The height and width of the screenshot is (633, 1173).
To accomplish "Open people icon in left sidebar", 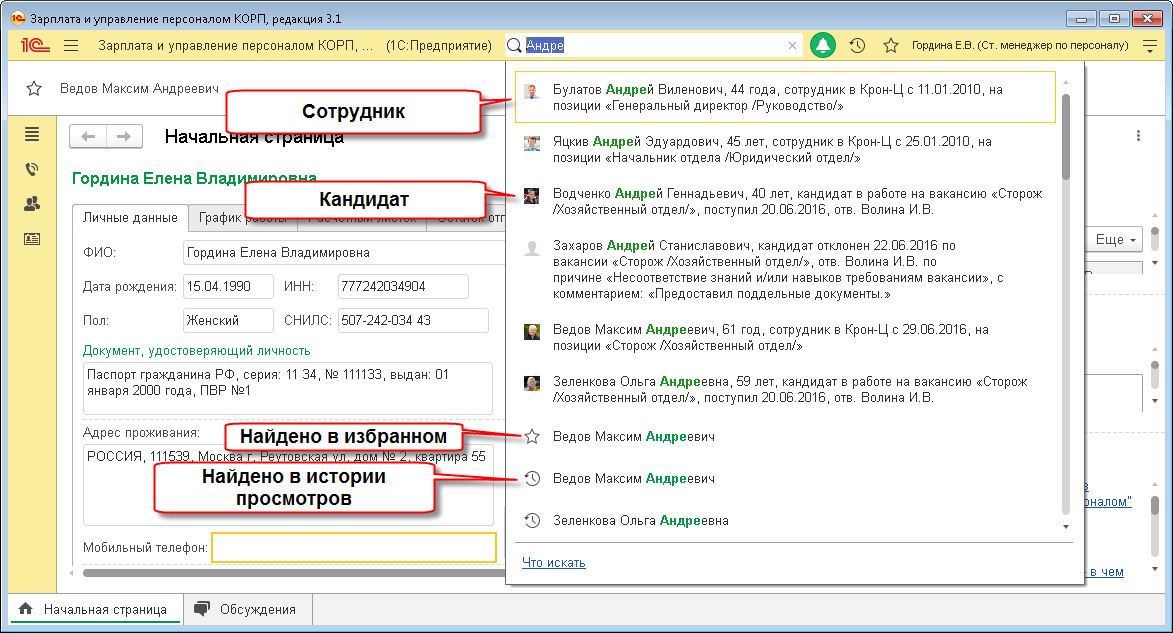I will click(x=31, y=204).
